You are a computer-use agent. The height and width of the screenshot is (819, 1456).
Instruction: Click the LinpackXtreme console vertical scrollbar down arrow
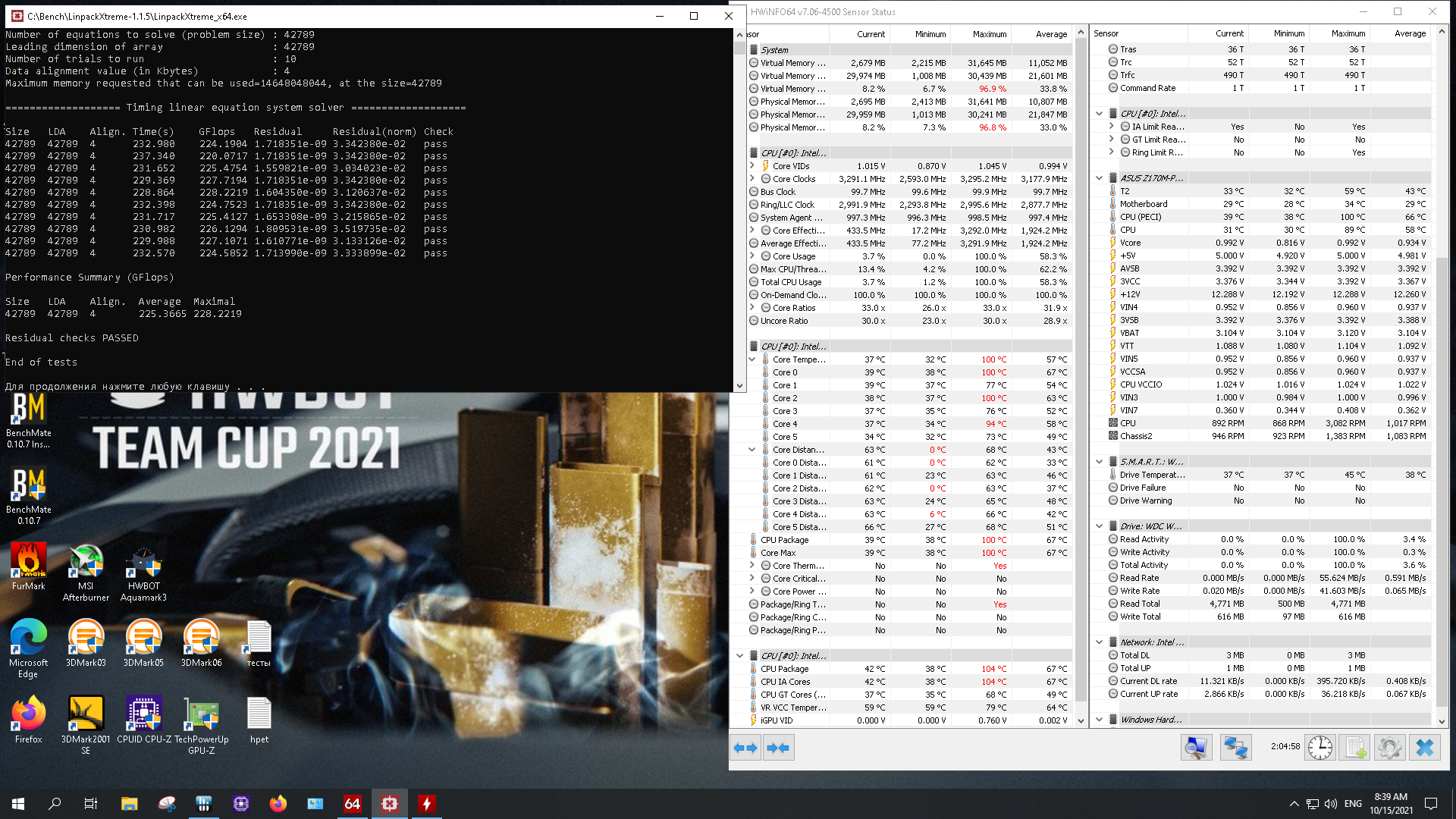740,386
